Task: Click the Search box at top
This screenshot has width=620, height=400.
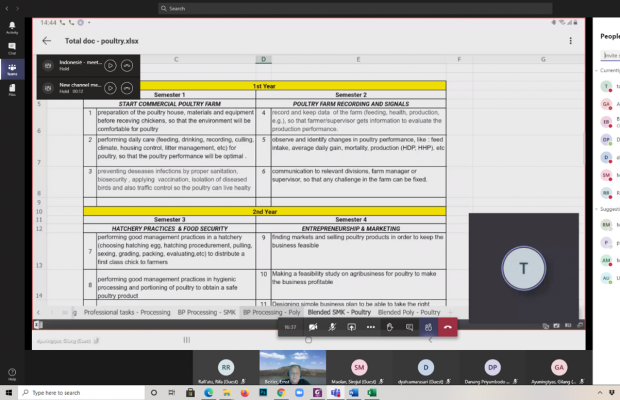Action: coord(355,8)
